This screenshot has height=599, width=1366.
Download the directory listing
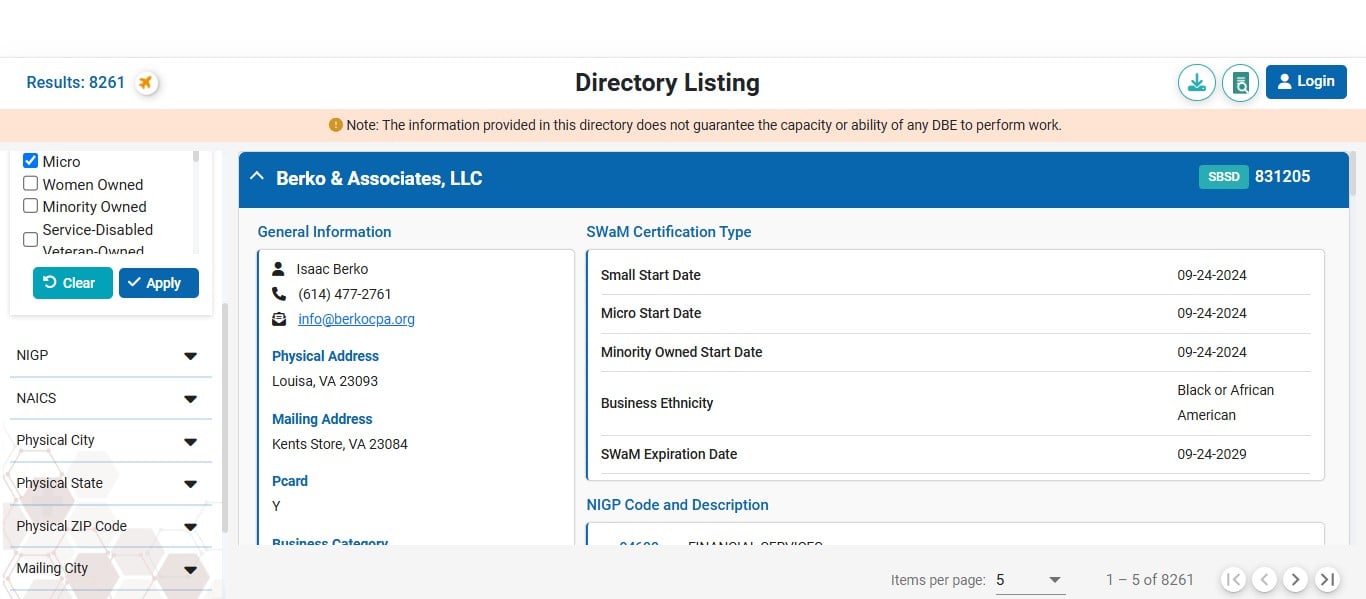(1196, 82)
